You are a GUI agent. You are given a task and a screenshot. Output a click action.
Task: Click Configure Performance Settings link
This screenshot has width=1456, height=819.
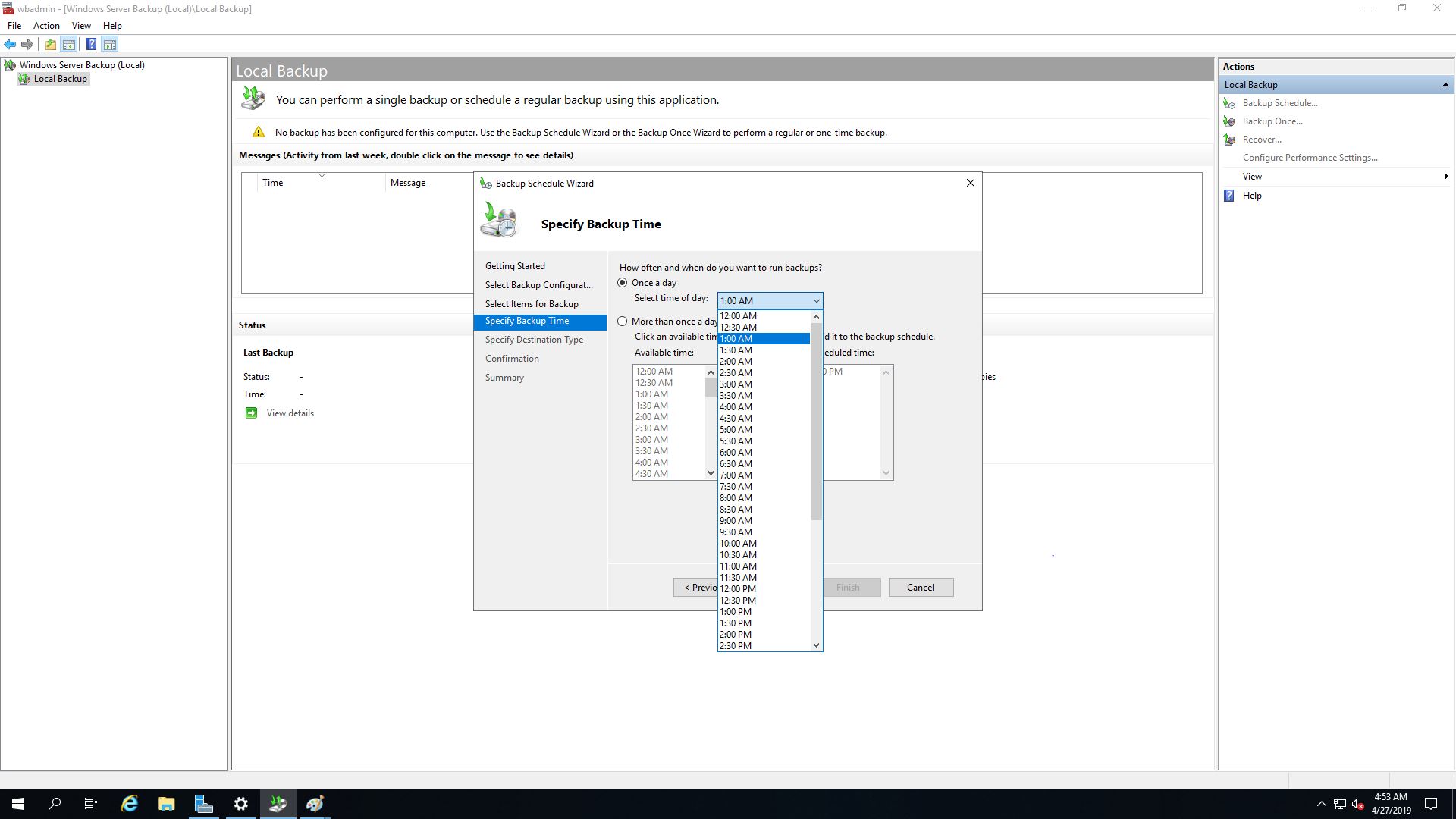[x=1310, y=158]
